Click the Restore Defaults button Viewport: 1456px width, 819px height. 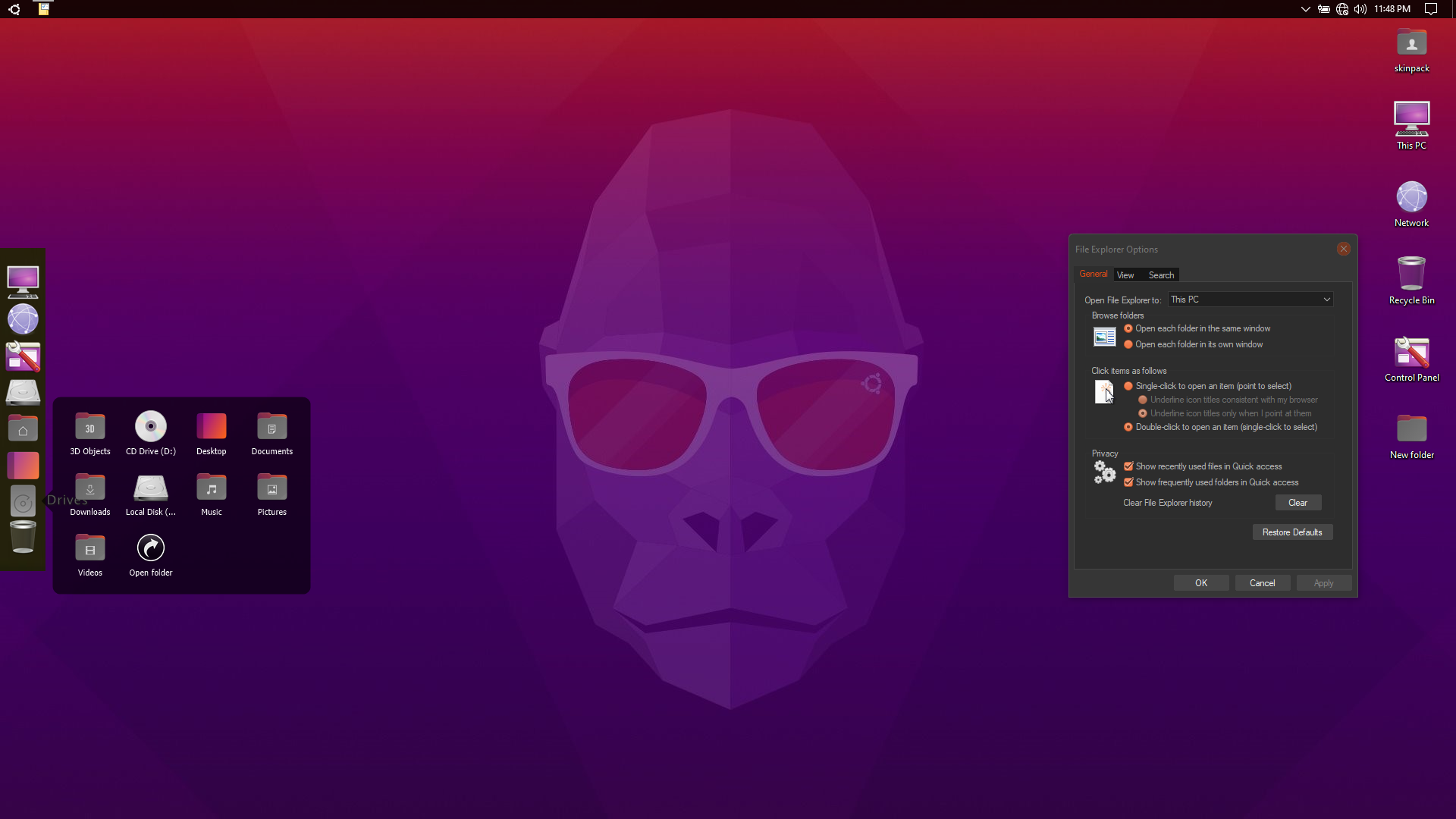pos(1291,532)
